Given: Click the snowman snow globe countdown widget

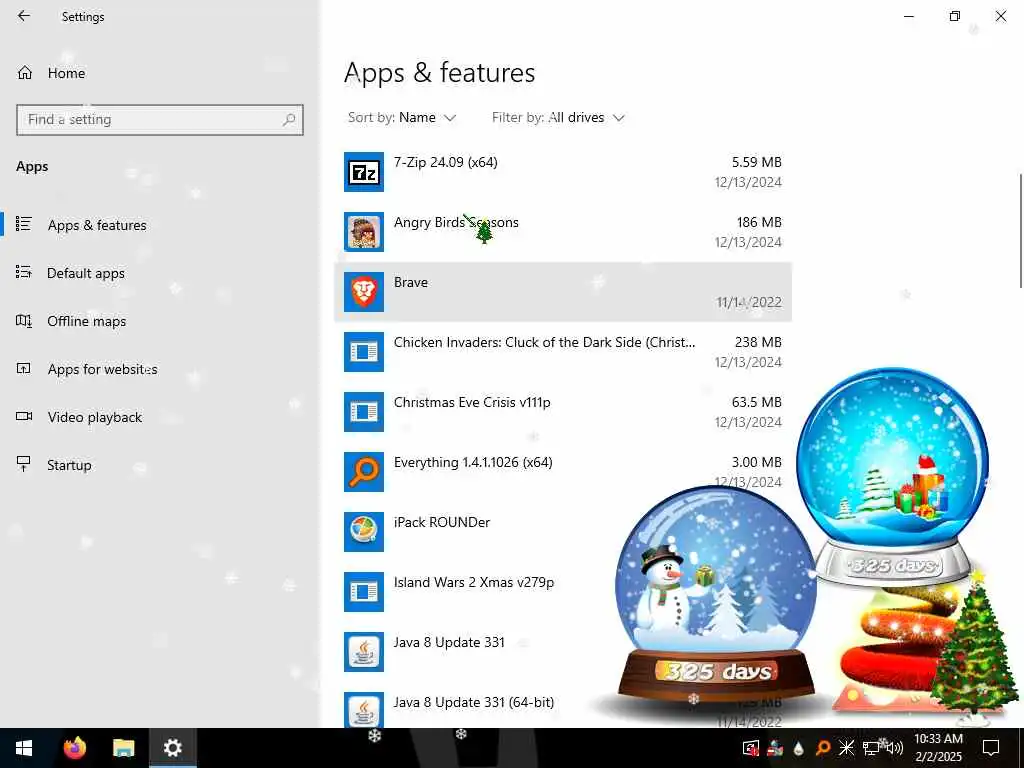Looking at the screenshot, I should point(716,594).
